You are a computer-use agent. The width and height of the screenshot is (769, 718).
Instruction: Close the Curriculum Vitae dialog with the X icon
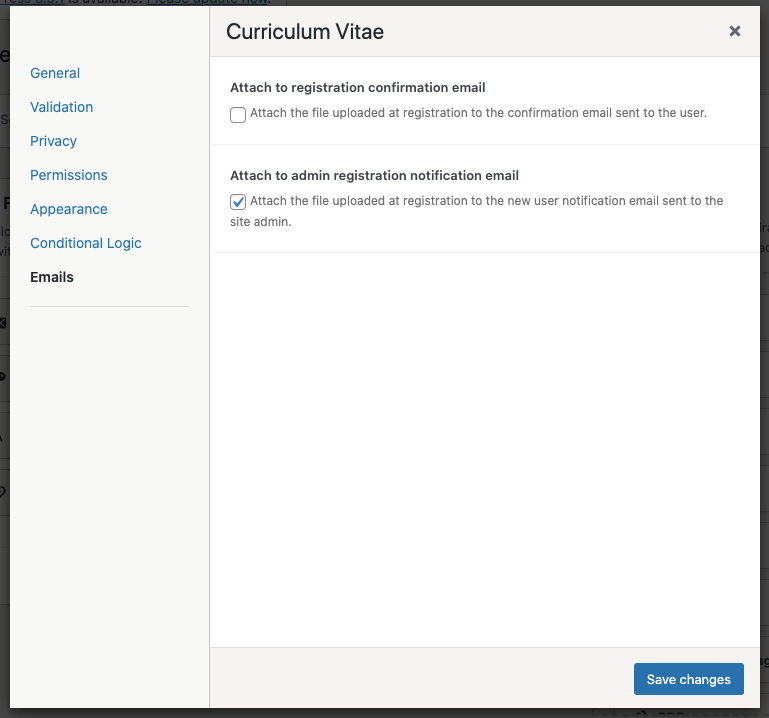point(735,31)
